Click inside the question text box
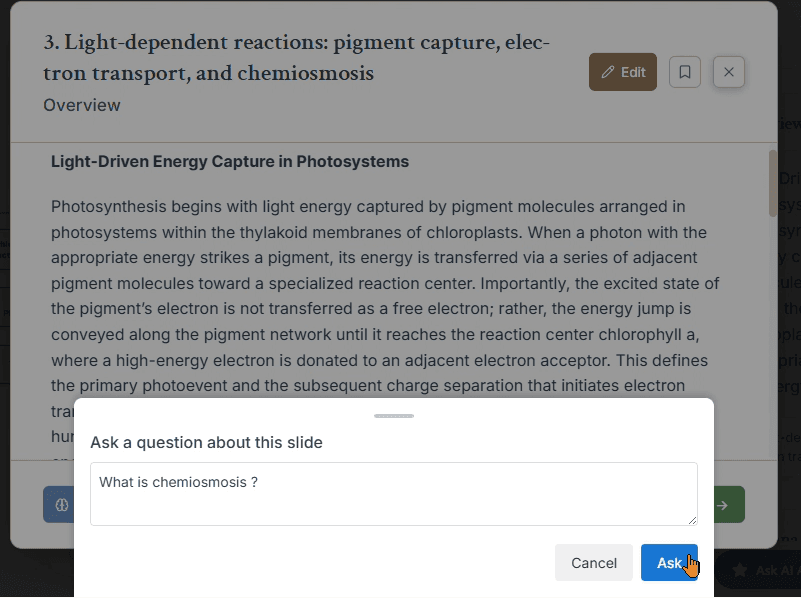The image size is (801, 598). (x=393, y=493)
